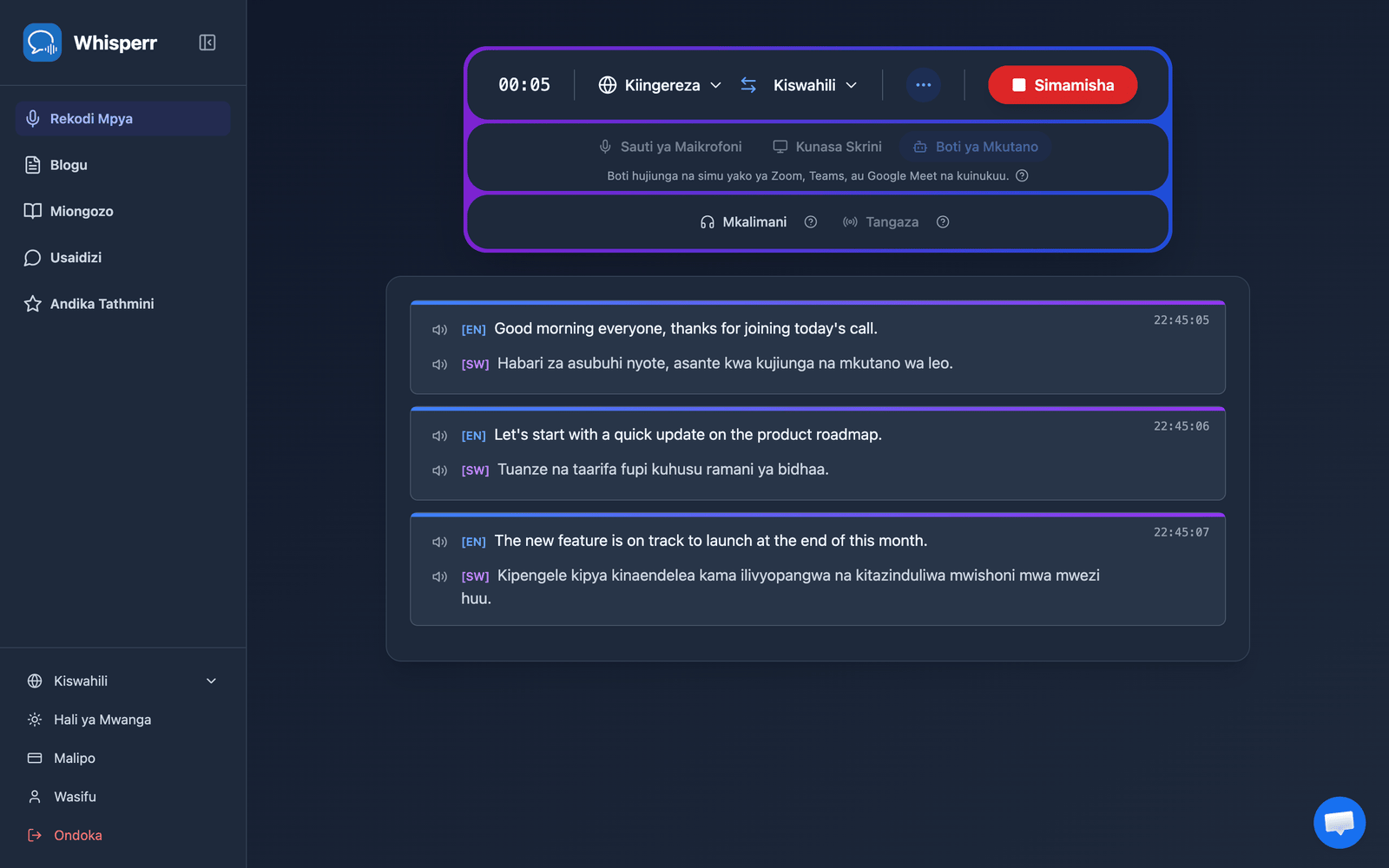The height and width of the screenshot is (868, 1389).
Task: Click help icon next to Tangaza
Action: tap(943, 222)
